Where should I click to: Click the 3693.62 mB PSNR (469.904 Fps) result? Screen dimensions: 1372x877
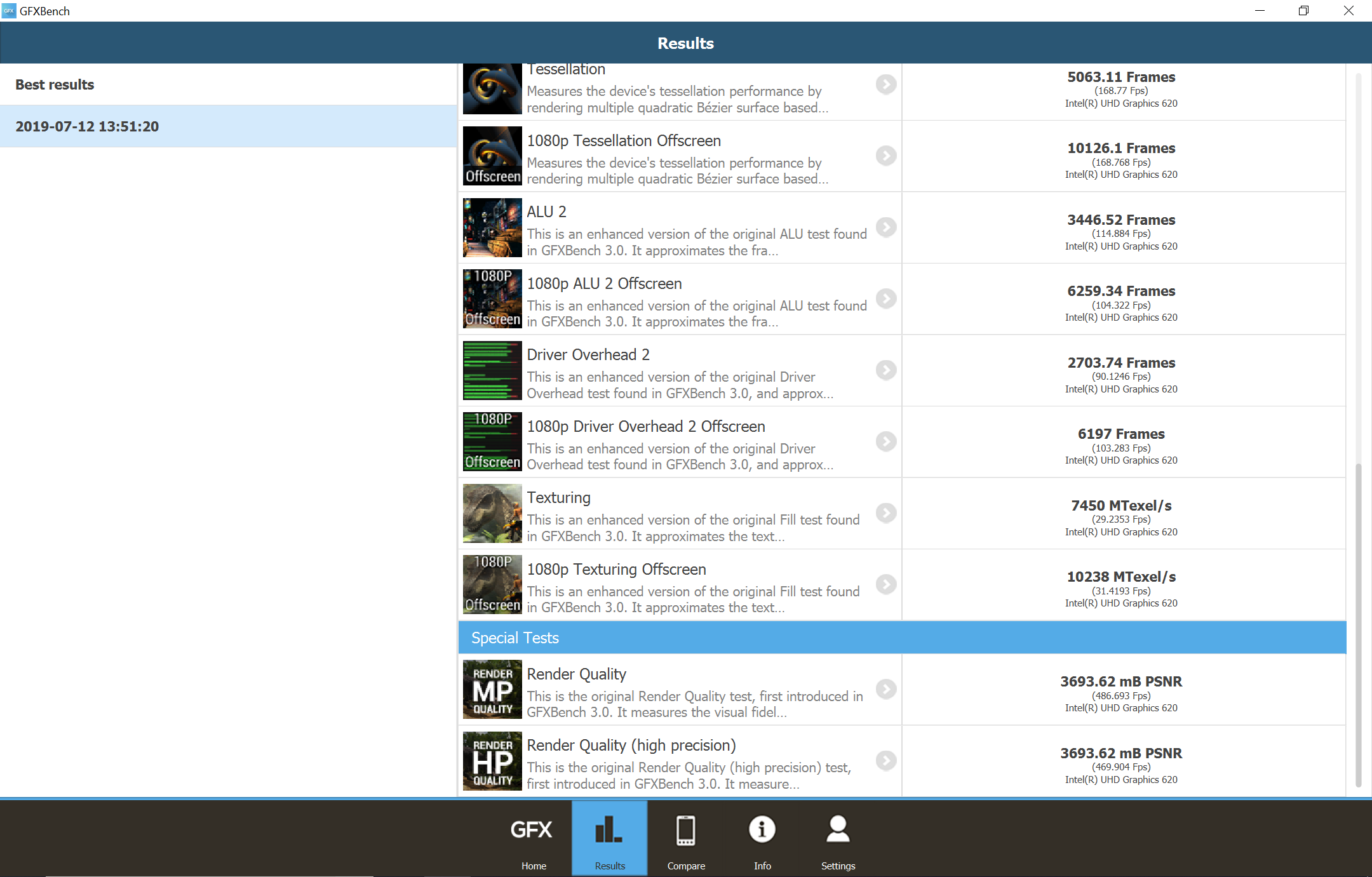(x=1121, y=754)
